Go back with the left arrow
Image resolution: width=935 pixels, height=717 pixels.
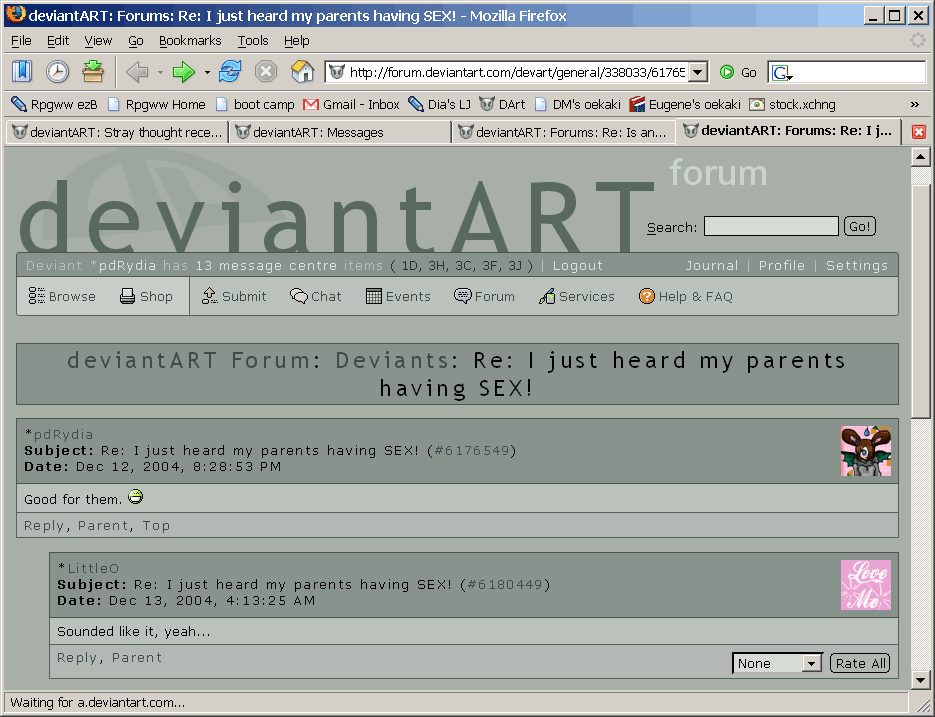point(137,72)
